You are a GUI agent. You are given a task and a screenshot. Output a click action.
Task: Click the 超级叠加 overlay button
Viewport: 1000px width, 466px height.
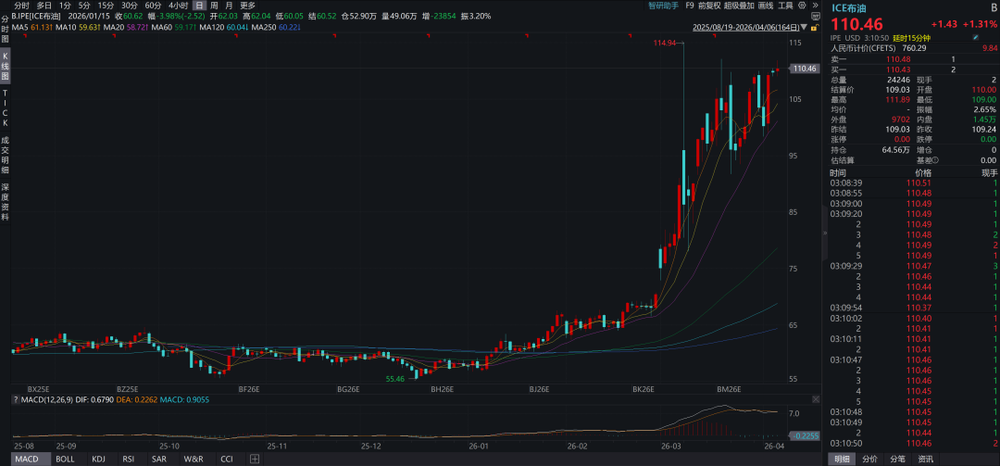pyautogui.click(x=740, y=5)
